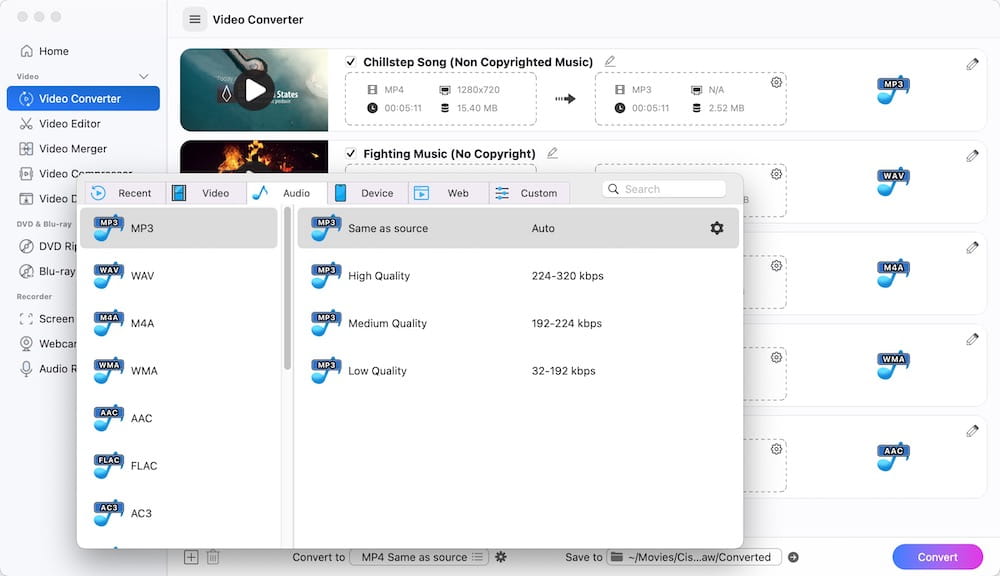Open DVD Ripper in sidebar
Viewport: 1000px width, 576px height.
tap(48, 246)
